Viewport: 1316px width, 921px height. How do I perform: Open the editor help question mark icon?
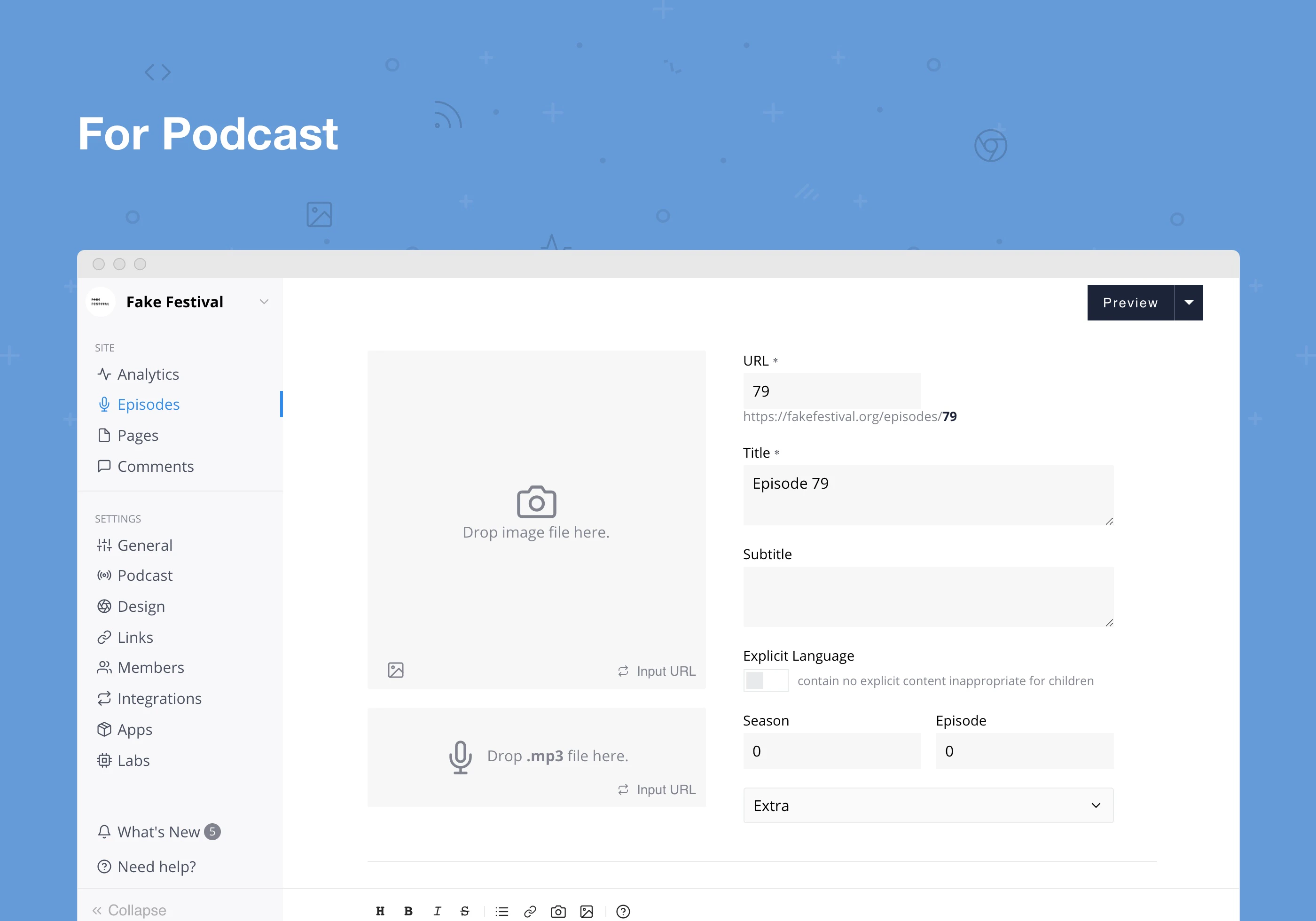[x=623, y=911]
